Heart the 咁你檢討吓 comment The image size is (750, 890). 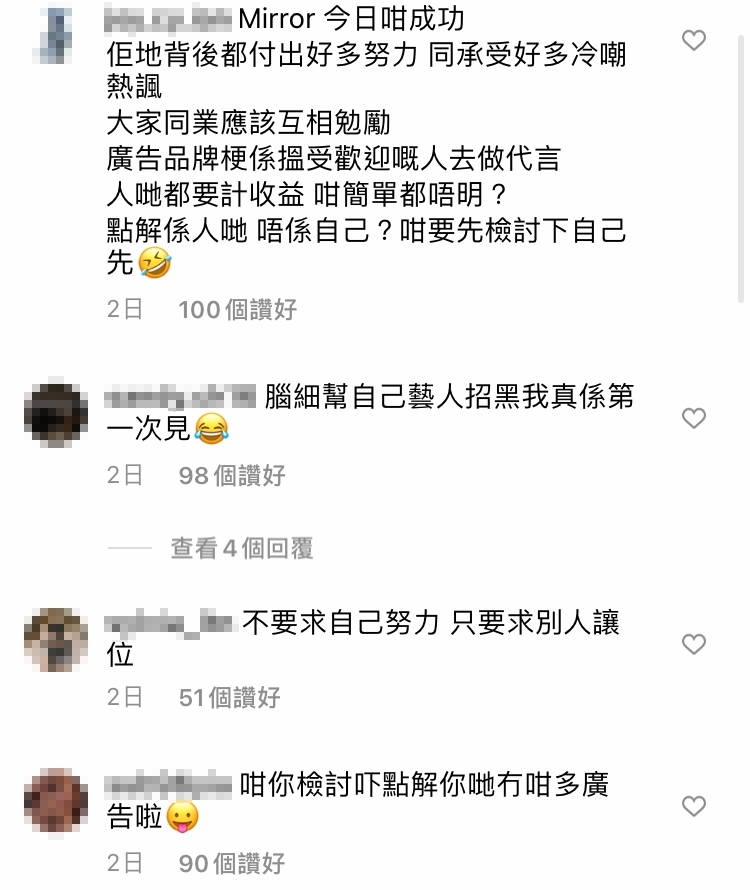(693, 806)
